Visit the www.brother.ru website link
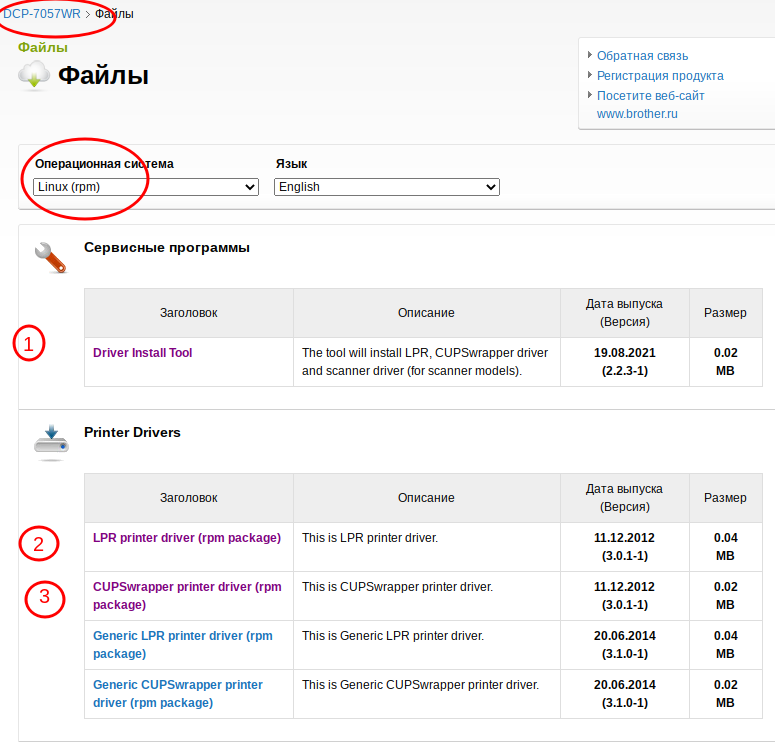 (x=650, y=105)
